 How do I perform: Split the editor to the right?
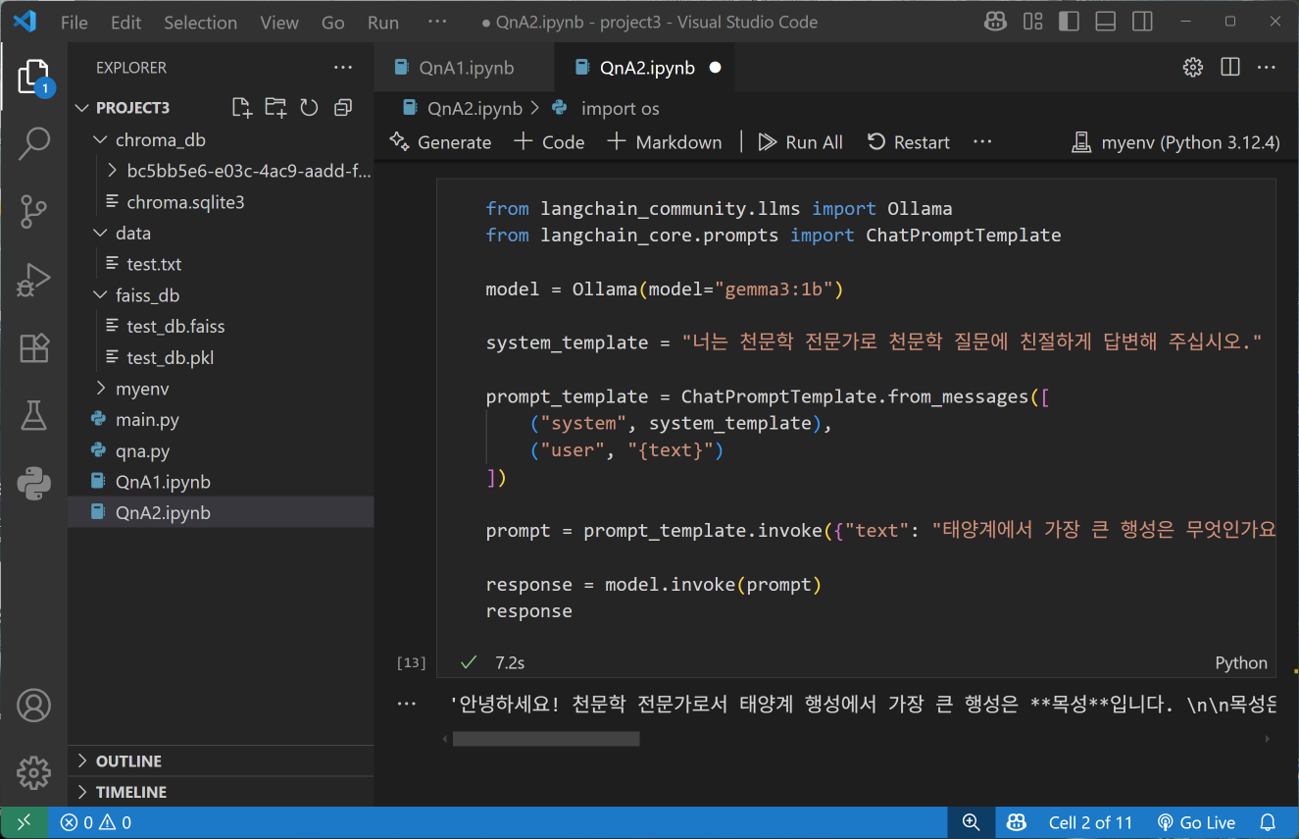[1230, 67]
